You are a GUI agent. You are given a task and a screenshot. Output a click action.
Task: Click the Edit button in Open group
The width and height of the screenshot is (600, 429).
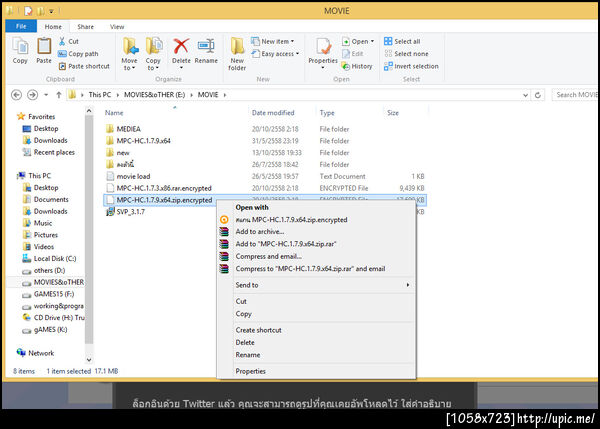coord(352,54)
